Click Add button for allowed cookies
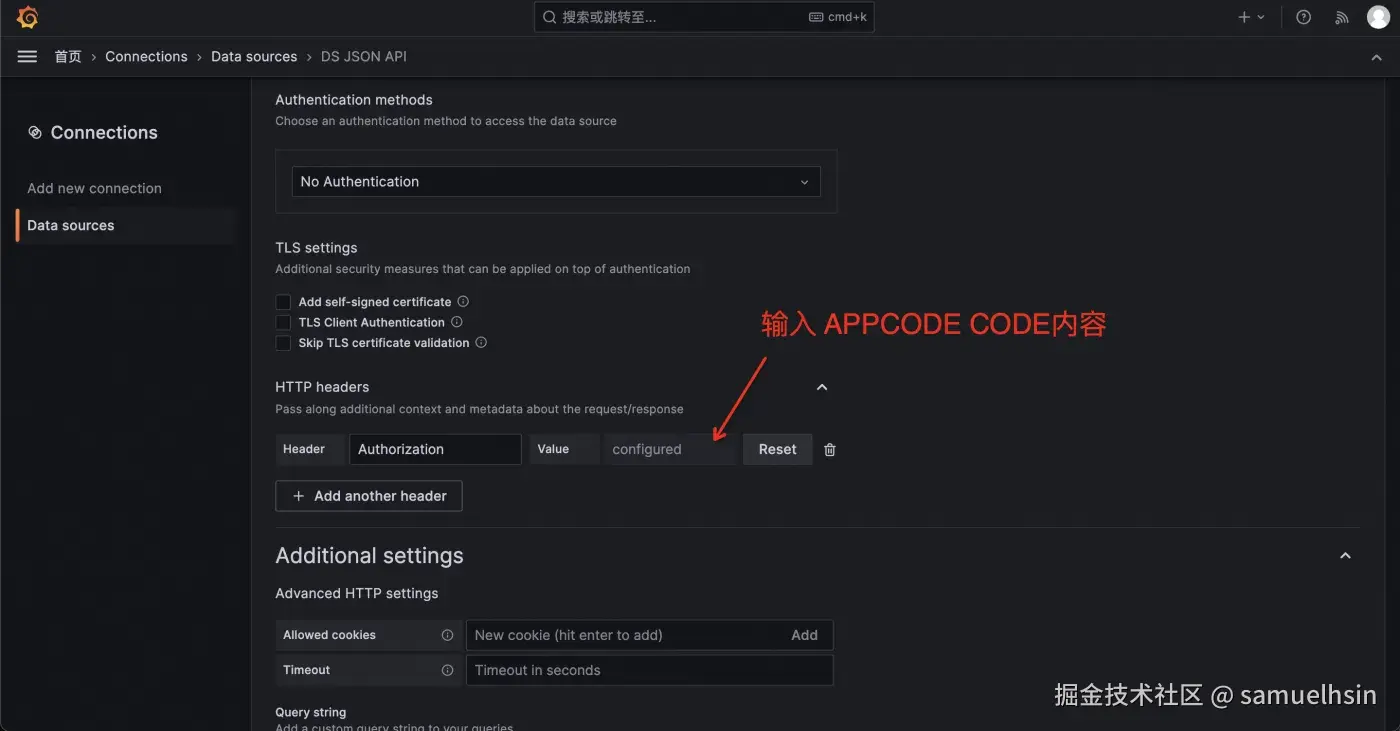This screenshot has width=1400, height=731. (x=804, y=635)
